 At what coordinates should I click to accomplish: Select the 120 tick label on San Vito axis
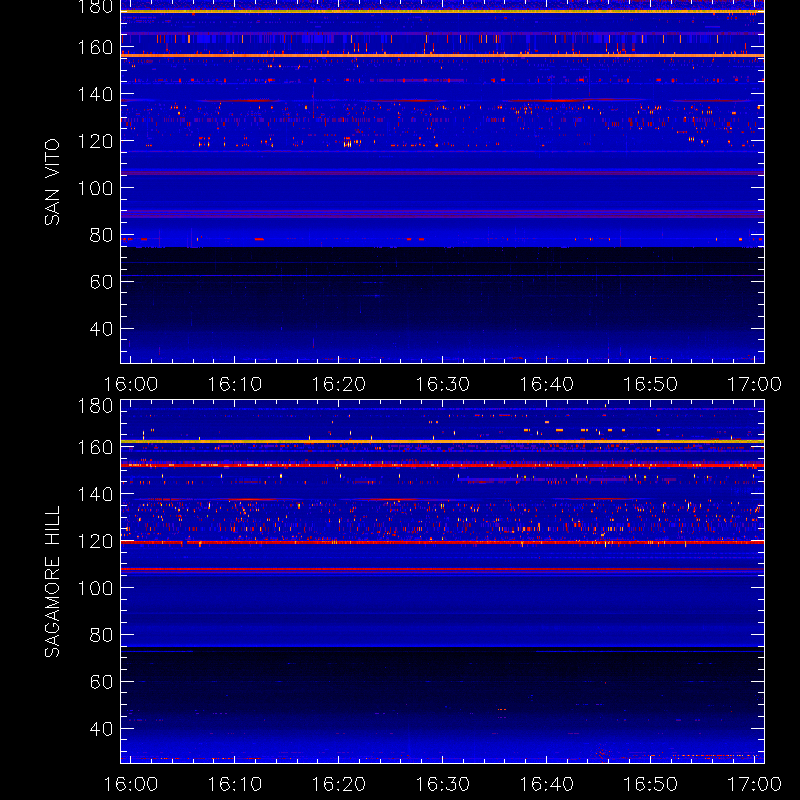(95, 141)
